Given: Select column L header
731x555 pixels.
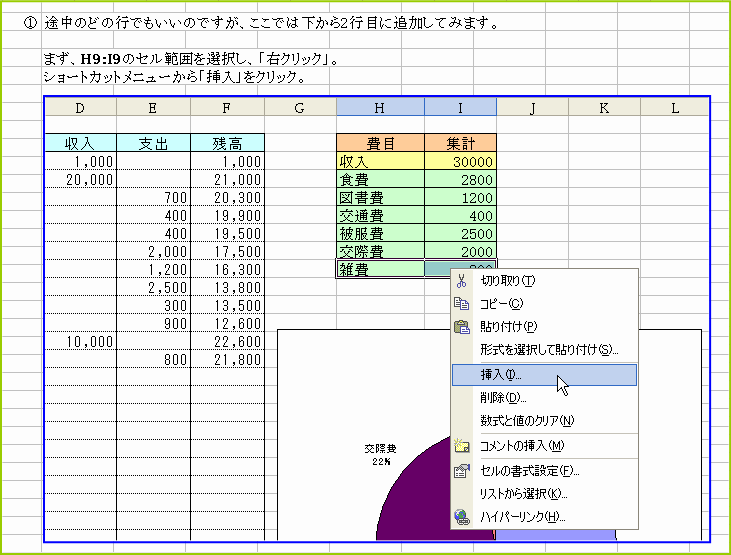Looking at the screenshot, I should [x=675, y=108].
